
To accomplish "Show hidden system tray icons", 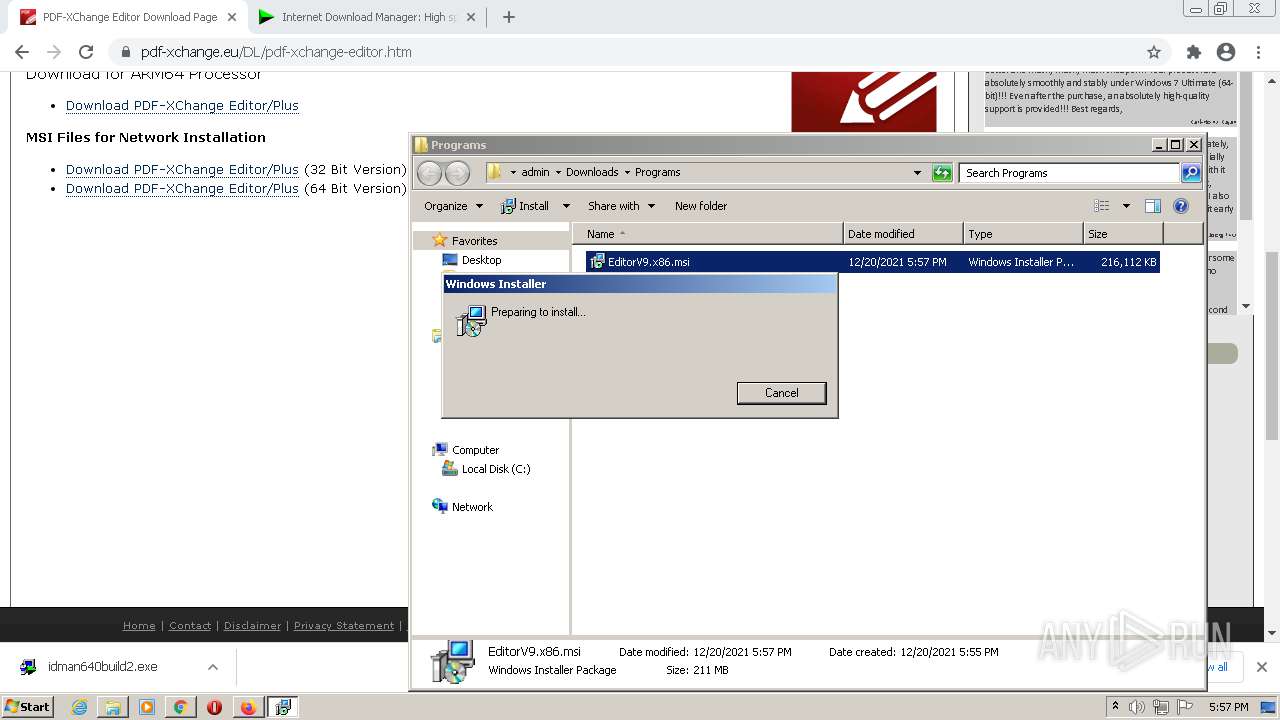I will (x=1115, y=706).
